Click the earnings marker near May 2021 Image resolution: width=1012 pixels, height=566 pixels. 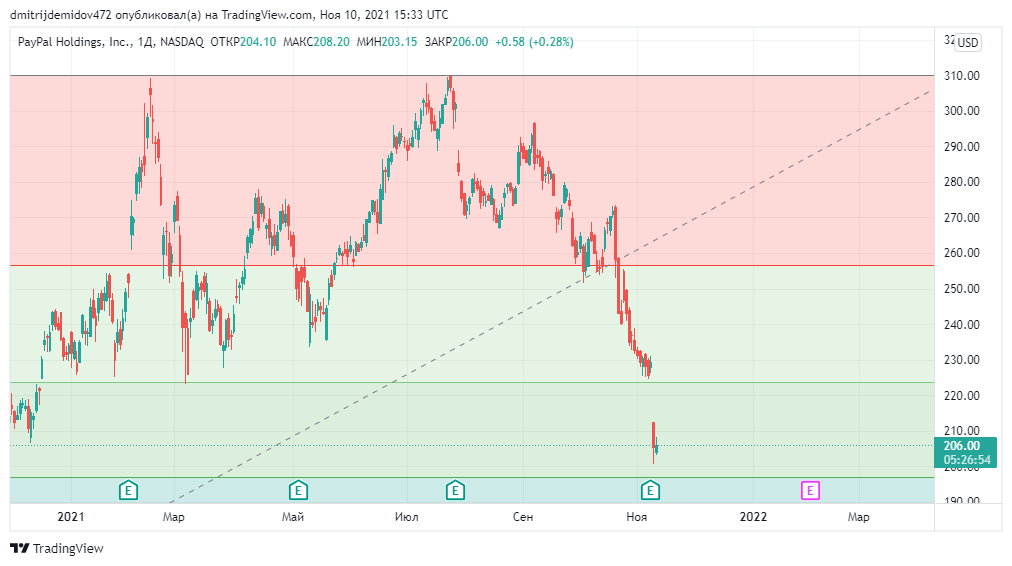pos(298,490)
